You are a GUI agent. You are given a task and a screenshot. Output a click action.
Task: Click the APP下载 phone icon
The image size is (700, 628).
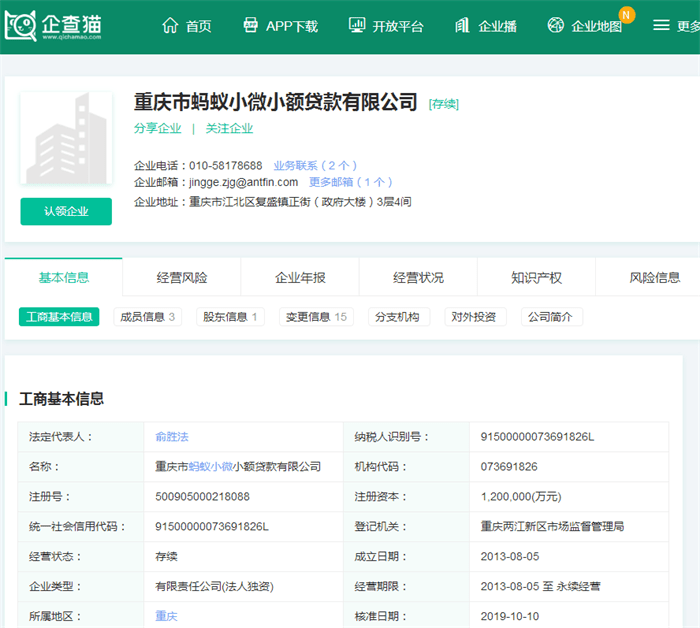250,25
